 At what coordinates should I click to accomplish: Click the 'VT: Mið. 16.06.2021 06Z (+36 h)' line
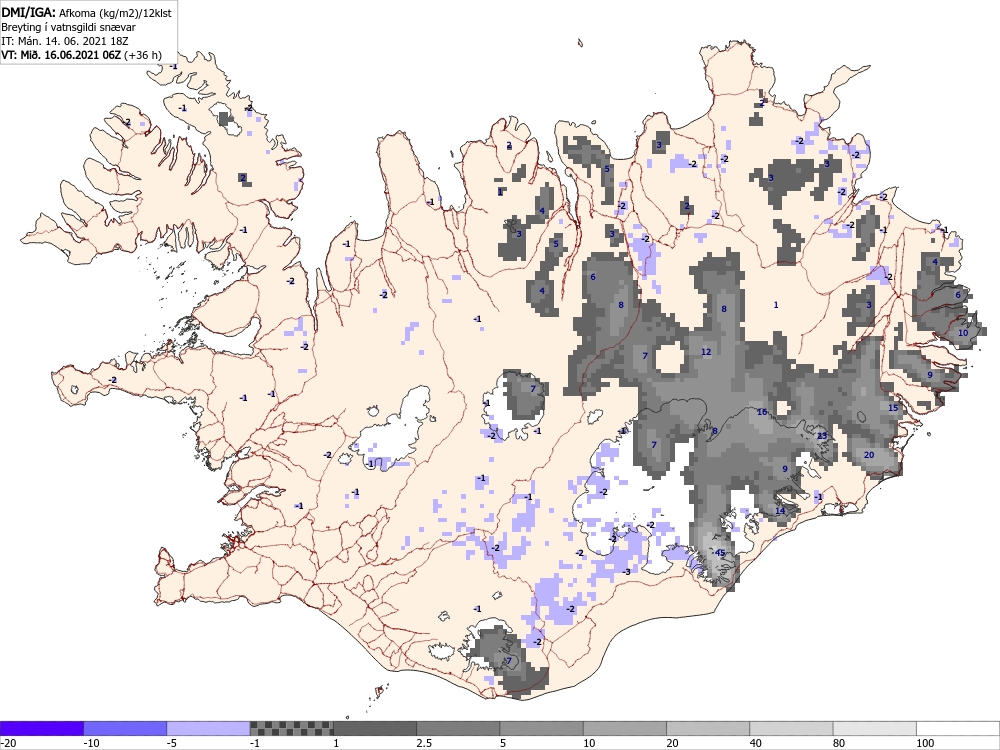click(82, 55)
